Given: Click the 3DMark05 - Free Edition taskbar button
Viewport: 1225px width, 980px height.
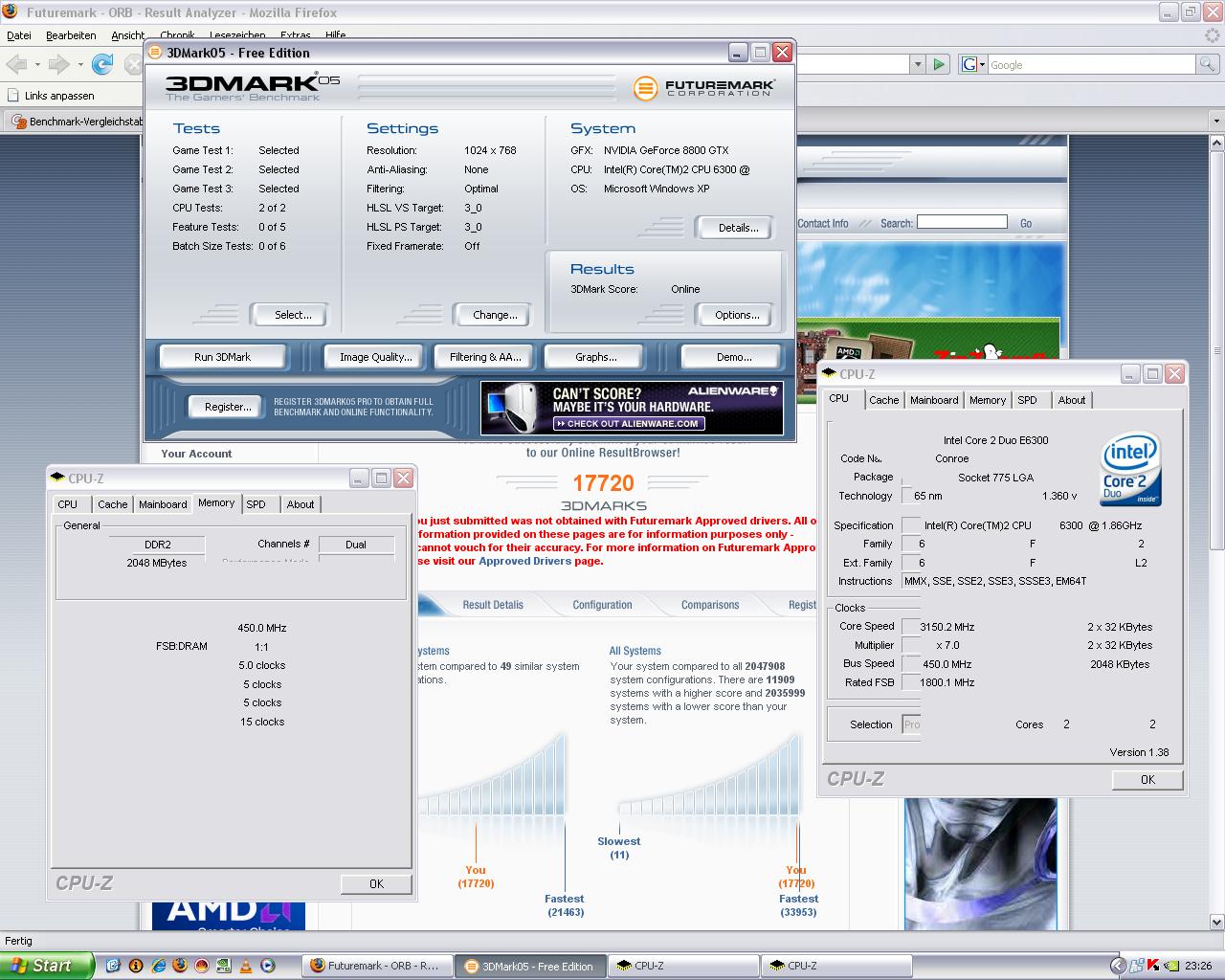Looking at the screenshot, I should point(529,967).
